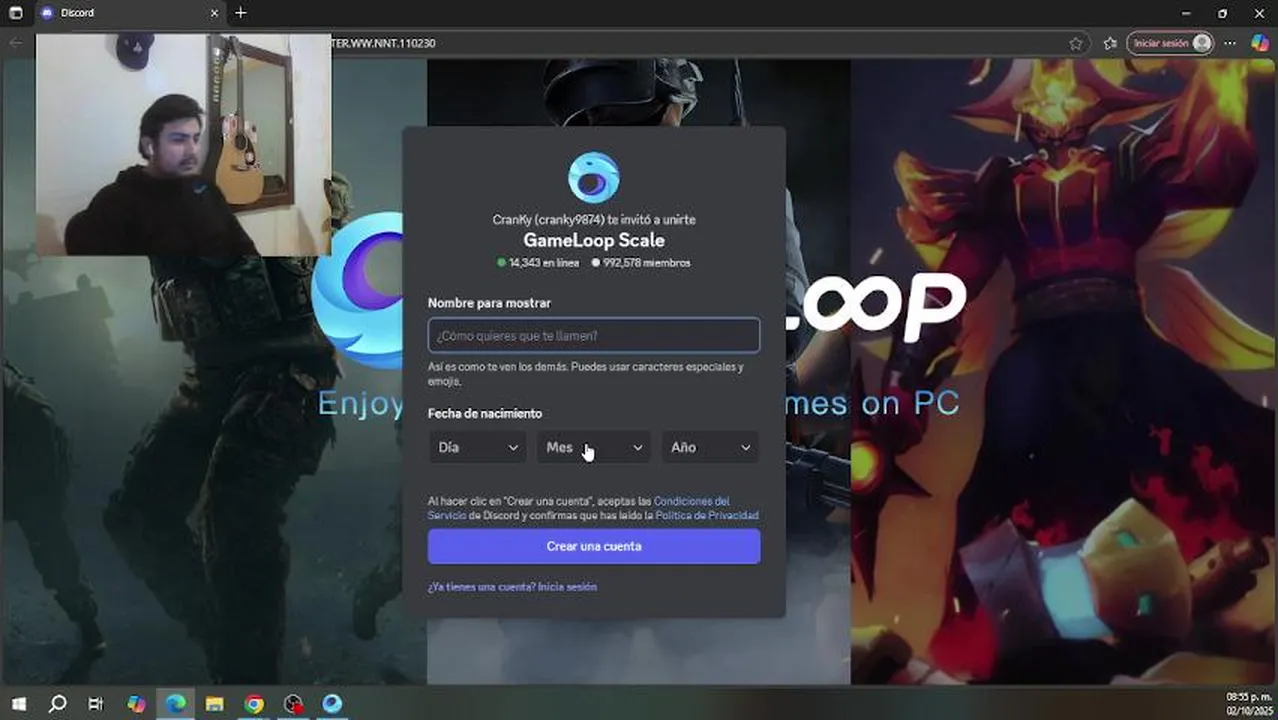Screen dimensions: 1278x720
Task: Open Task View in taskbar
Action: pyautogui.click(x=96, y=704)
